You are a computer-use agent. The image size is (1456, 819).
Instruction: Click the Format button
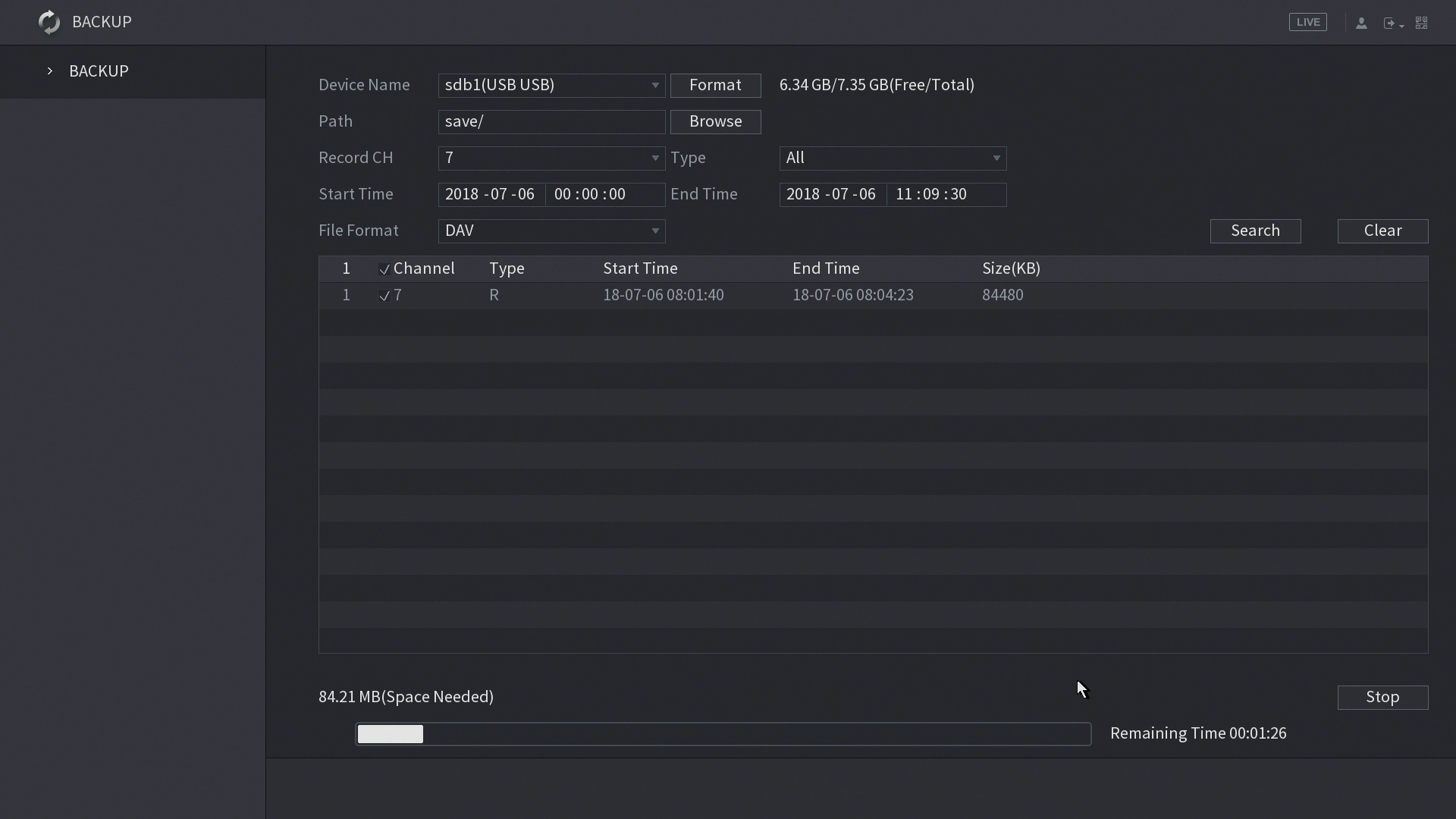pos(715,85)
